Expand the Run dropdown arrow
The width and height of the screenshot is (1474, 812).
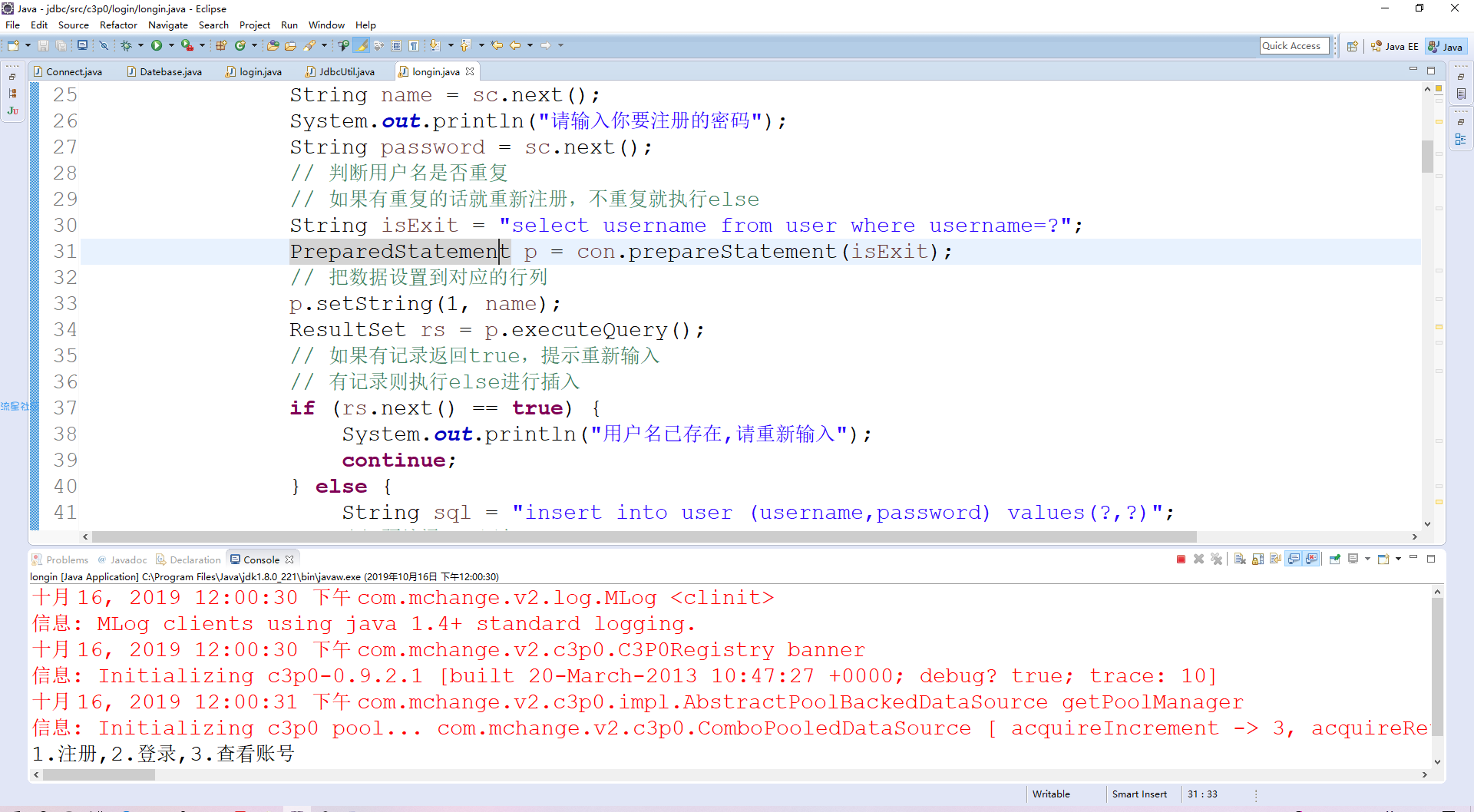click(171, 46)
